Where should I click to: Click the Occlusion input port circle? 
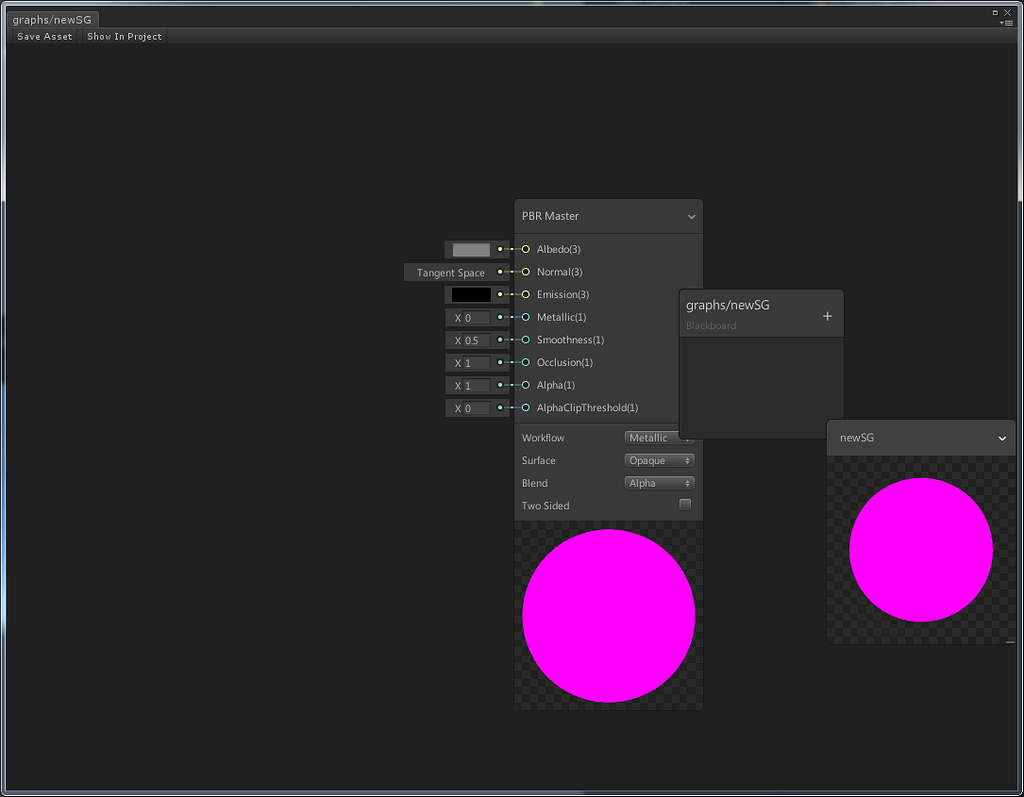[x=524, y=362]
